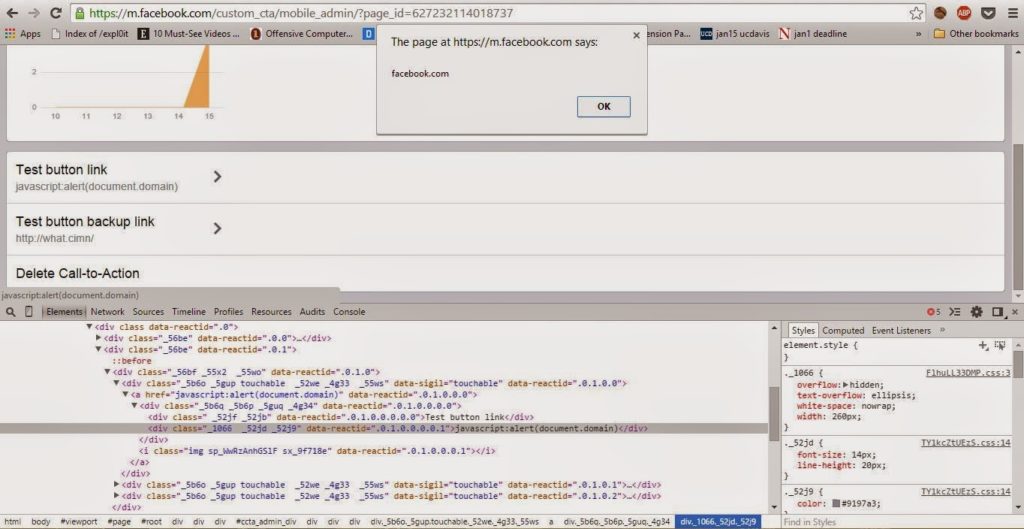The width and height of the screenshot is (1024, 529).
Task: Click the brown round extension icon
Action: pos(940,13)
